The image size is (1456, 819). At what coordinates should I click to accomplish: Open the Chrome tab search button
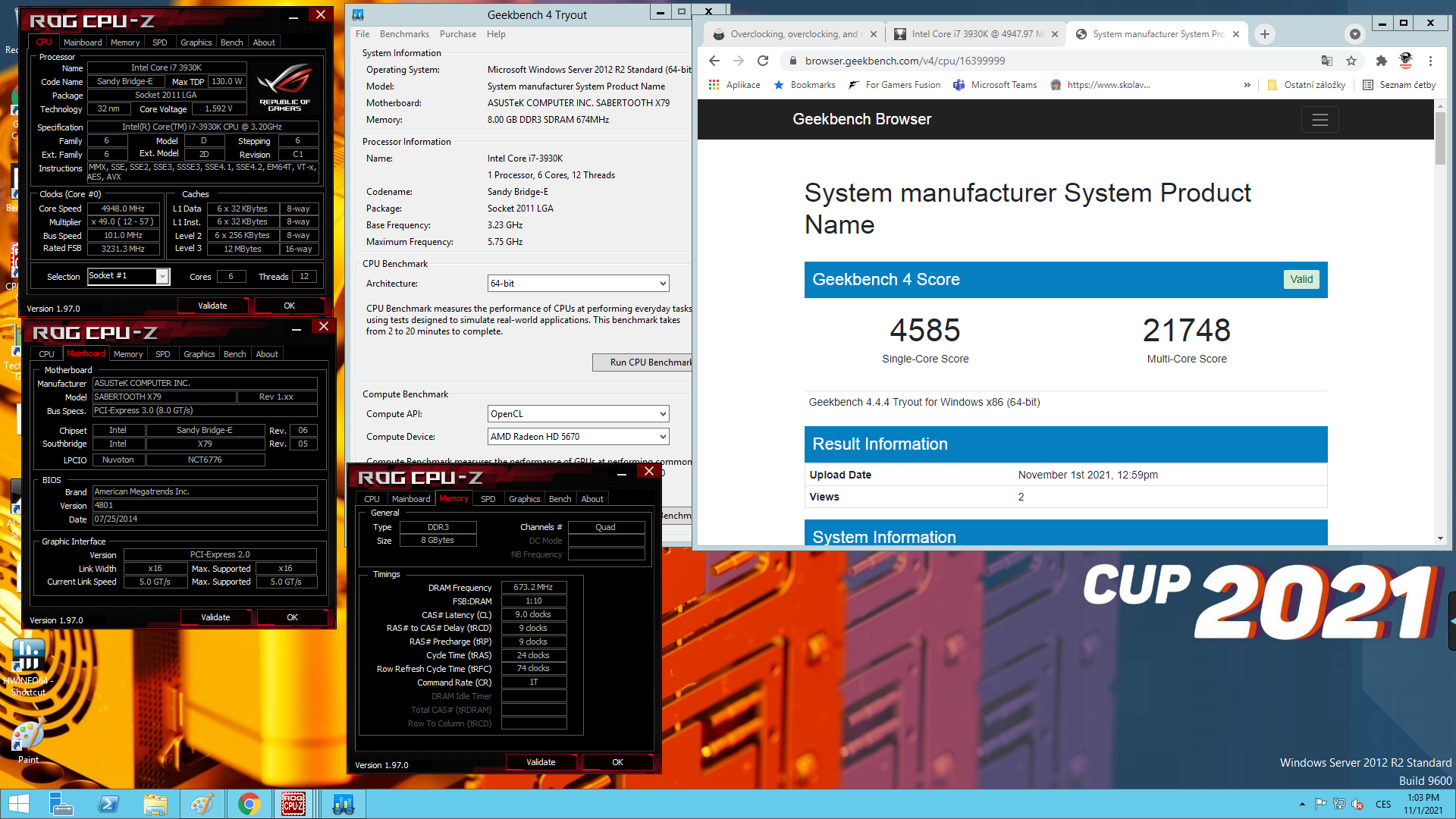(1355, 34)
